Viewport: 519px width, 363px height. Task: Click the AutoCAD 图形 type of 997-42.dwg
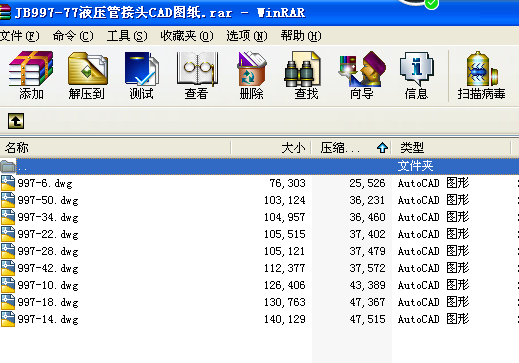(x=433, y=268)
